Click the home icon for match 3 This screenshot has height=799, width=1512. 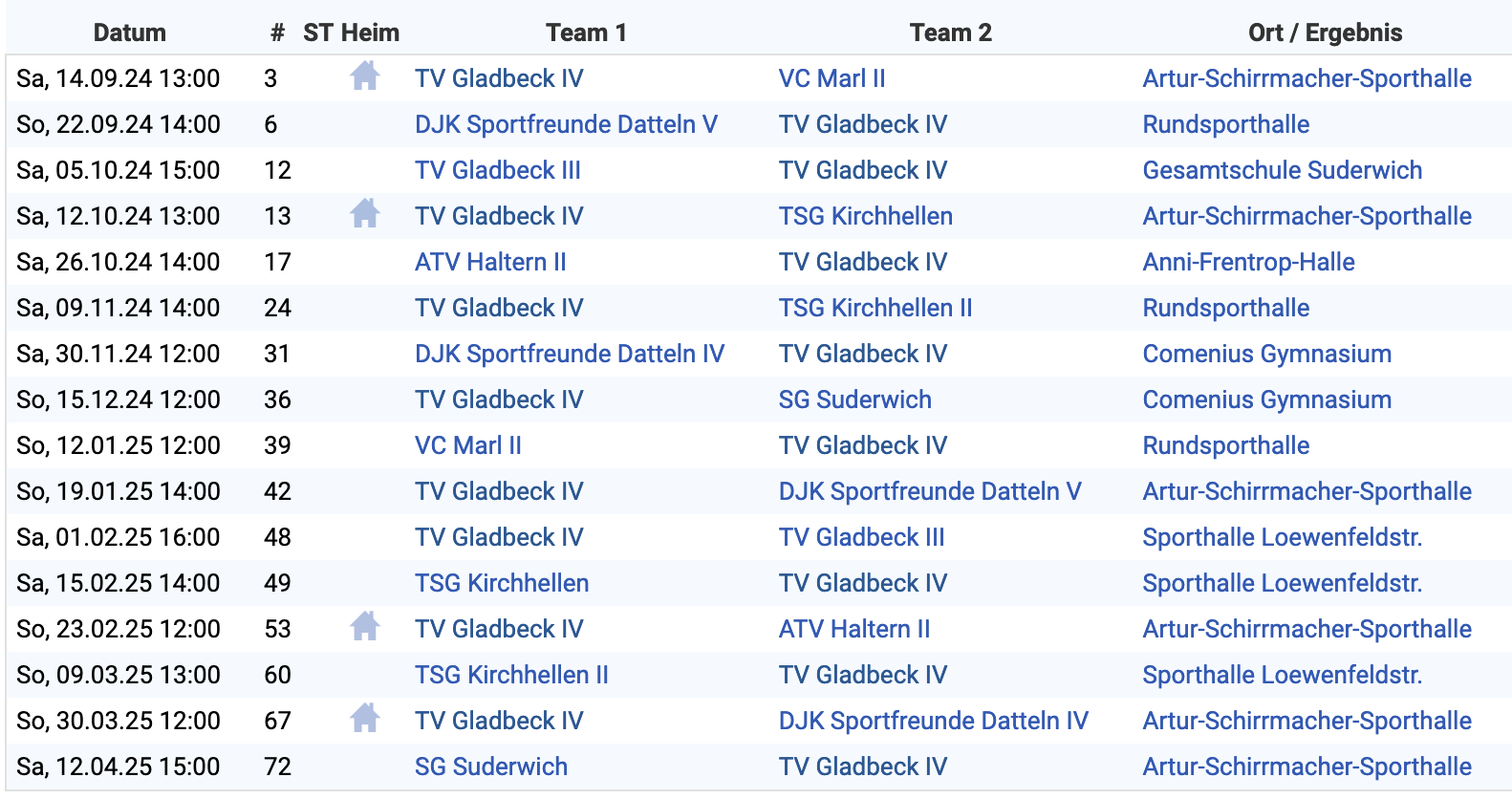(364, 76)
